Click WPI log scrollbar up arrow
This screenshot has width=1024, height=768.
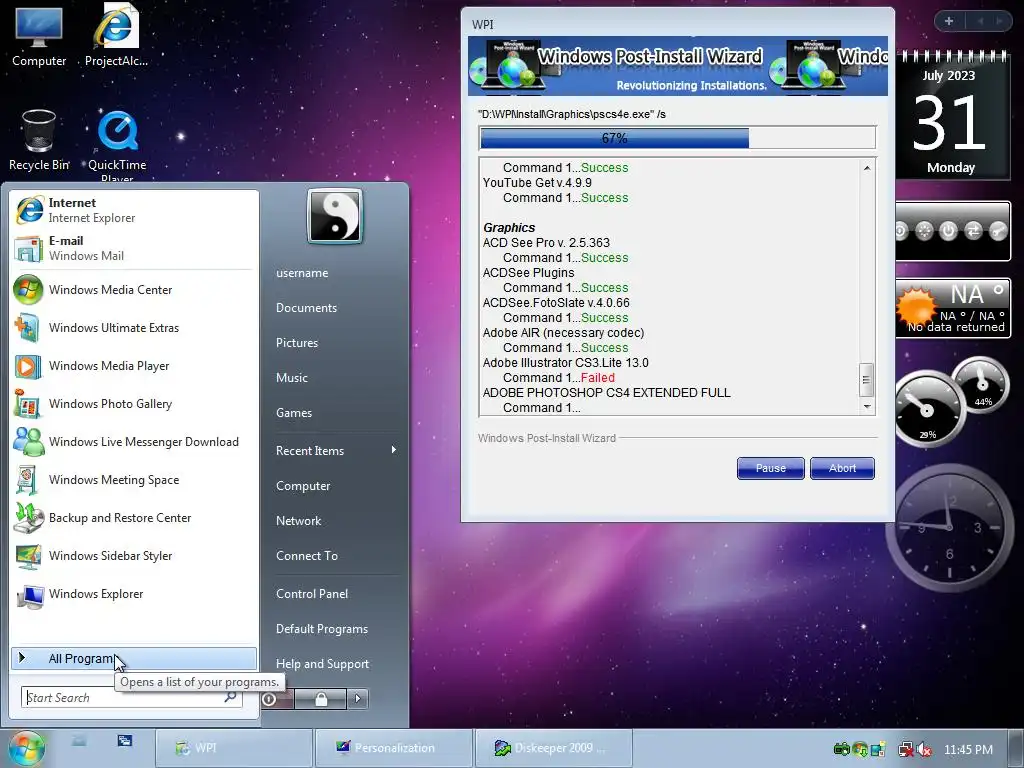coord(867,168)
